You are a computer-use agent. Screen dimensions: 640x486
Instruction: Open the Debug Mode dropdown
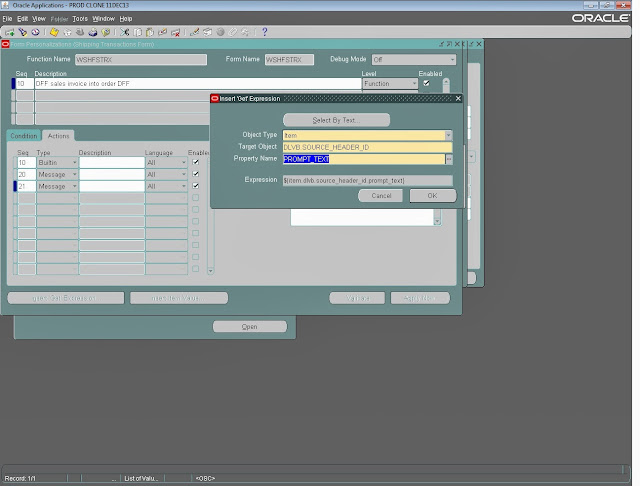pyautogui.click(x=452, y=60)
